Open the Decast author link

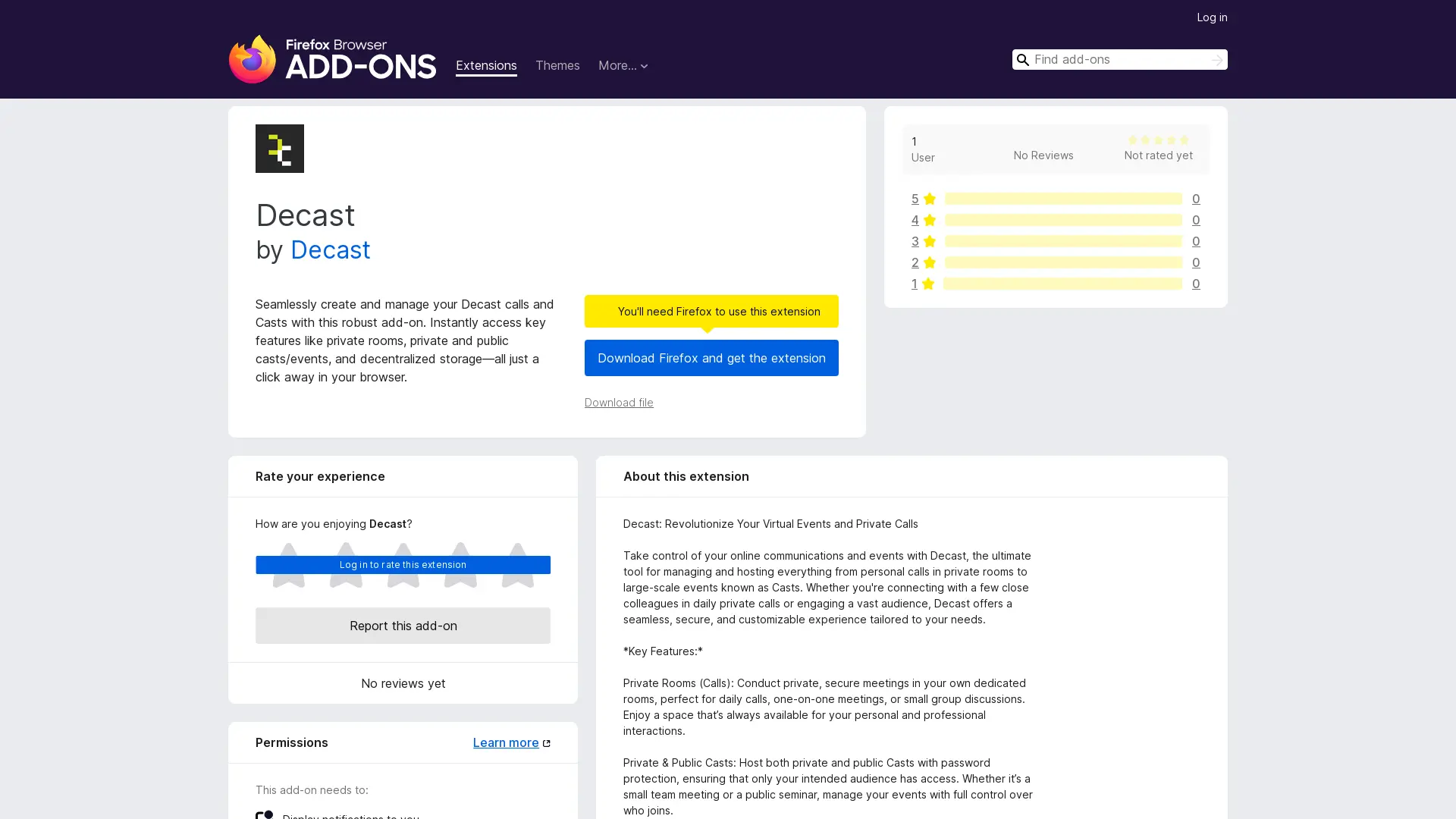[330, 249]
